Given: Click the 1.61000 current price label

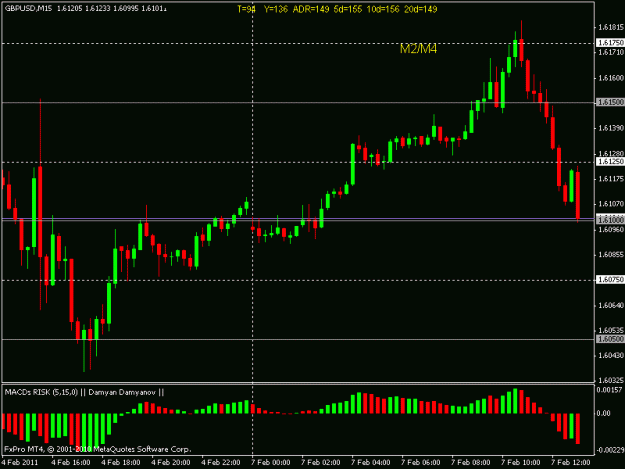Looking at the screenshot, I should tap(610, 220).
